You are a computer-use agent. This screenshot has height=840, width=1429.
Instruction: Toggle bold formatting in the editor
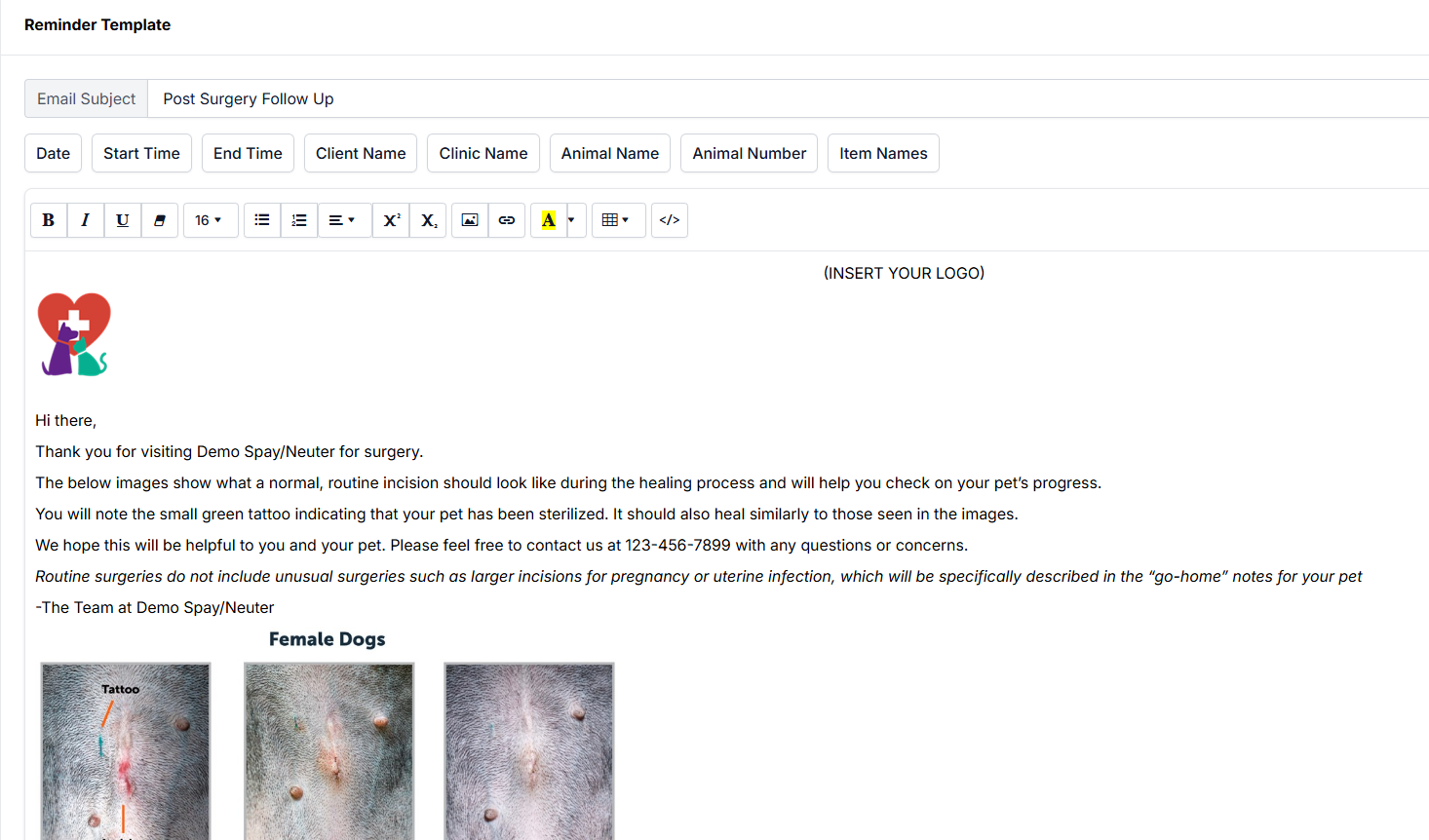(x=49, y=220)
